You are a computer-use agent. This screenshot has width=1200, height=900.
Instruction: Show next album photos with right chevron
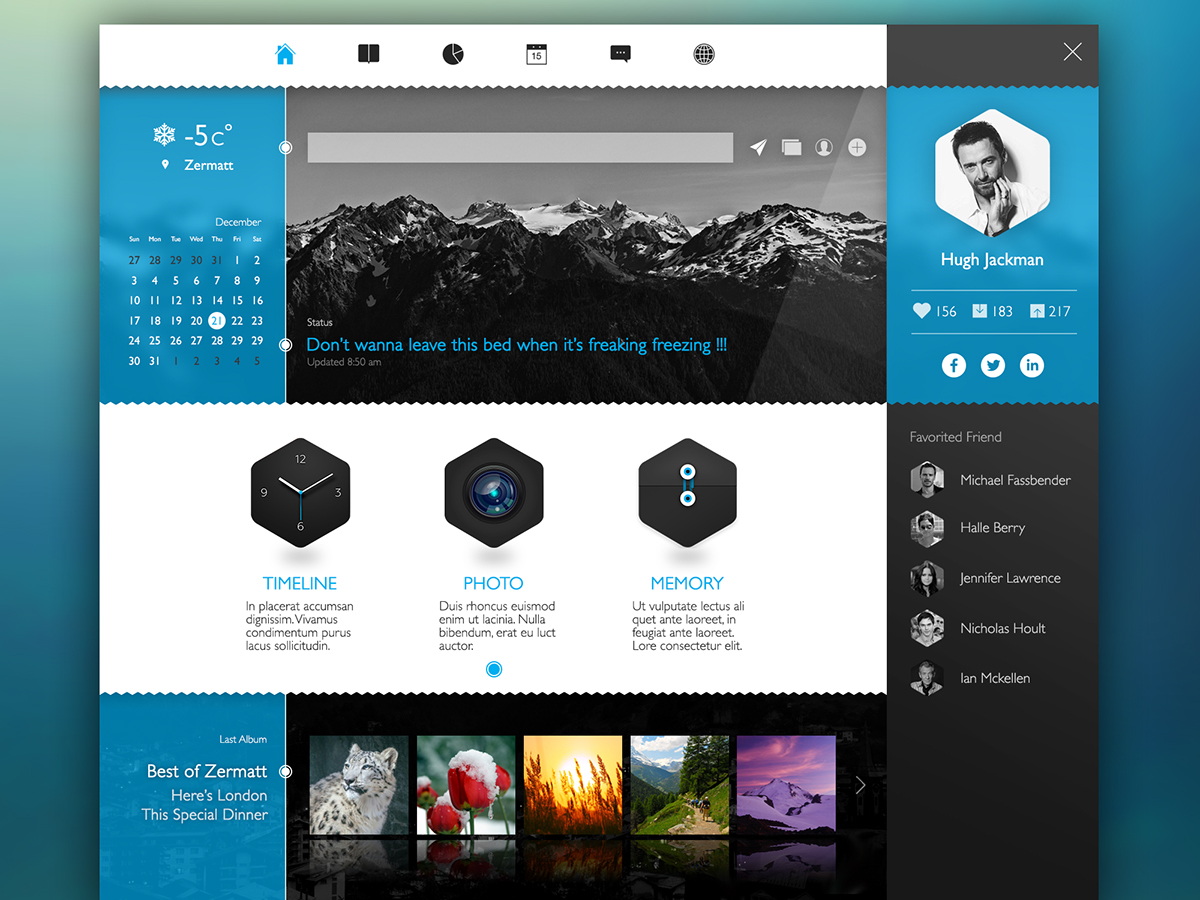pyautogui.click(x=860, y=785)
